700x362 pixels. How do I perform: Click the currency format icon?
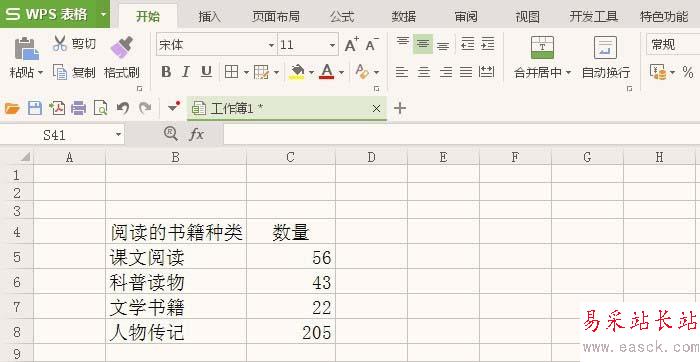[x=659, y=72]
